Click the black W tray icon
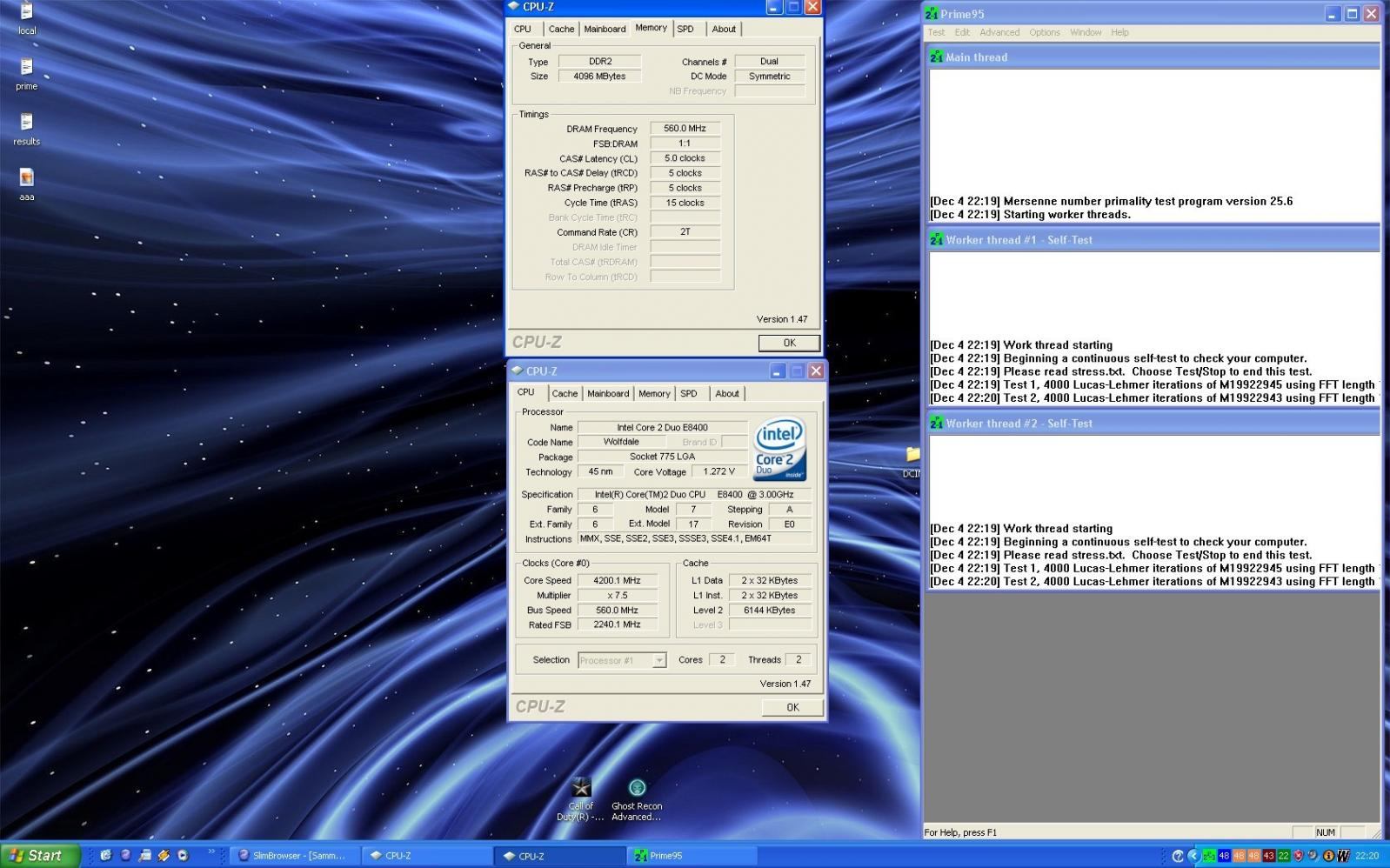 [x=1343, y=857]
